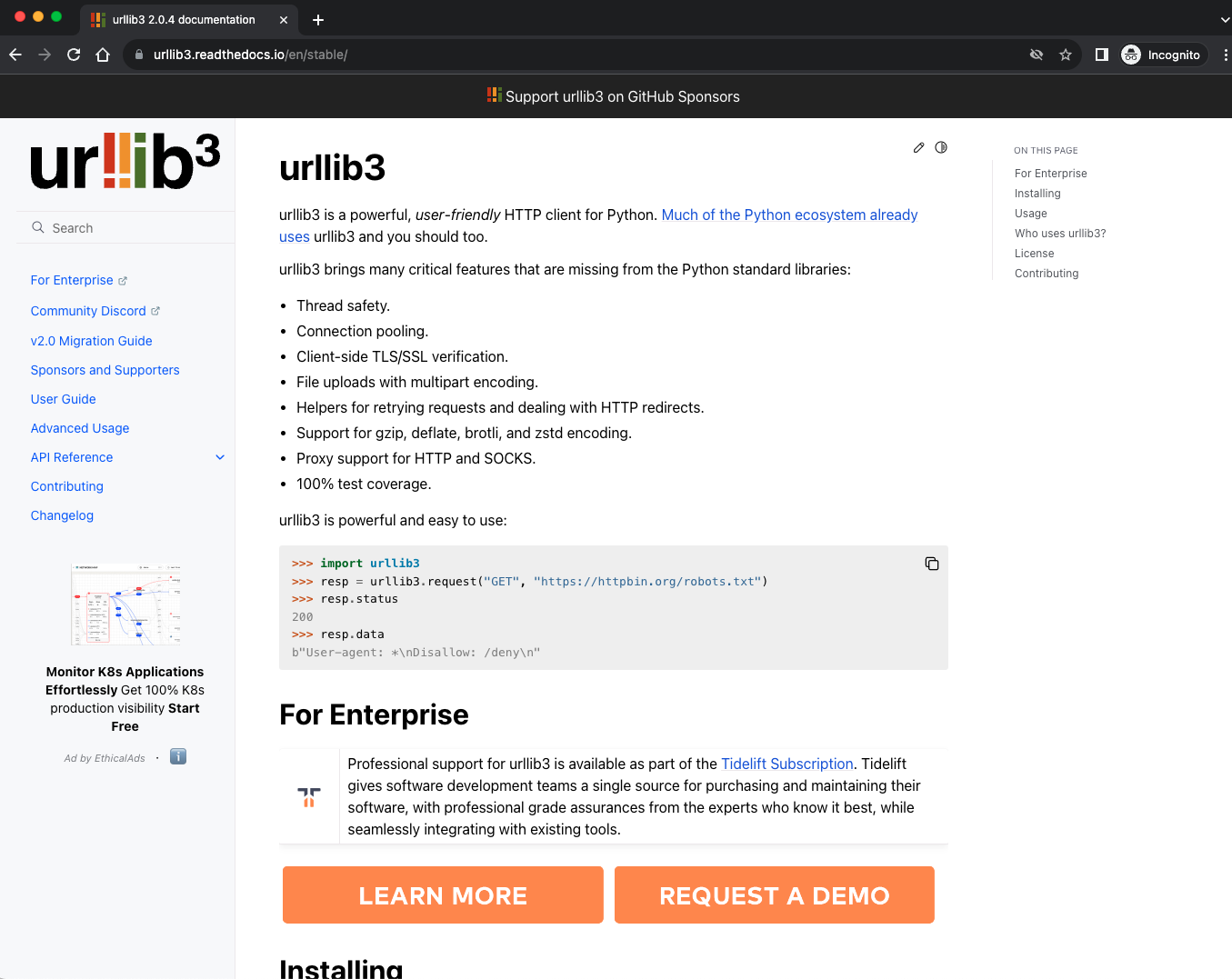The width and height of the screenshot is (1232, 979).
Task: Follow the Tidelift Subscription link
Action: 786,764
